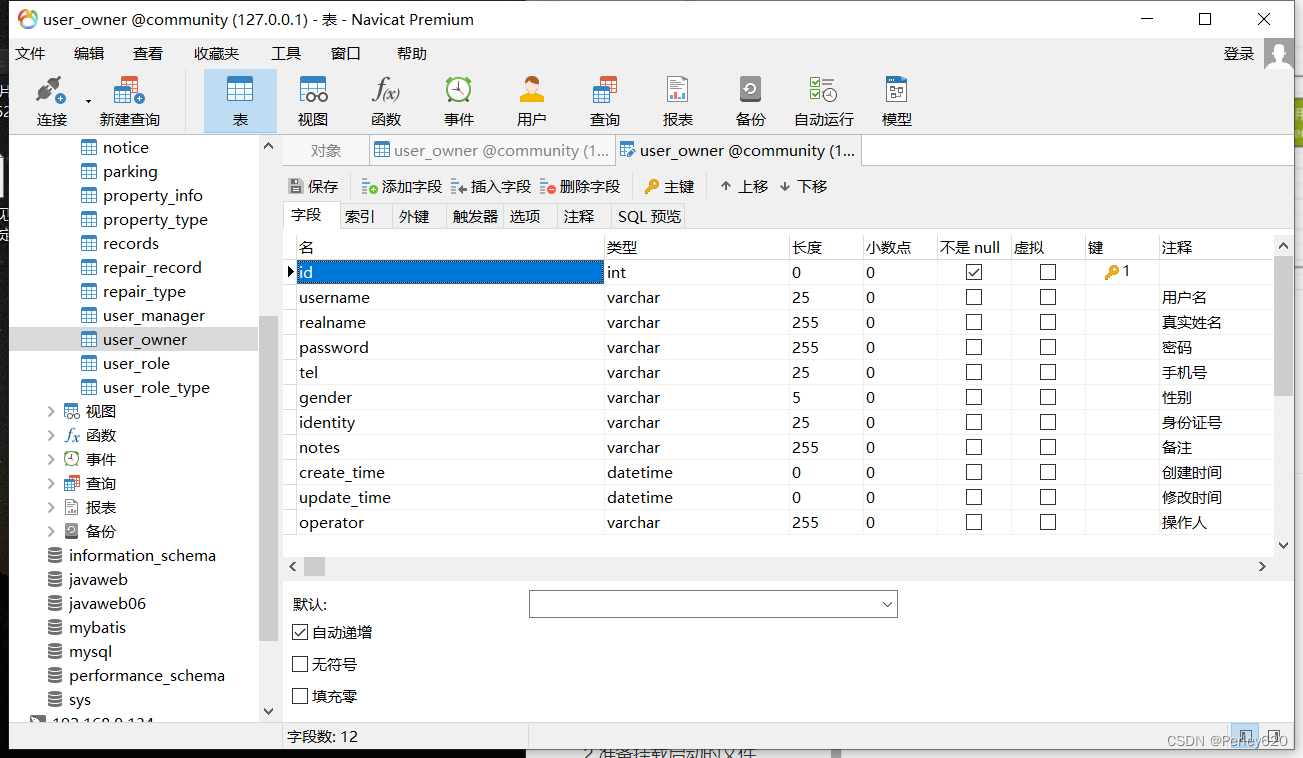The height and width of the screenshot is (758, 1303).
Task: Expand the 查询 tree node
Action: (x=51, y=484)
